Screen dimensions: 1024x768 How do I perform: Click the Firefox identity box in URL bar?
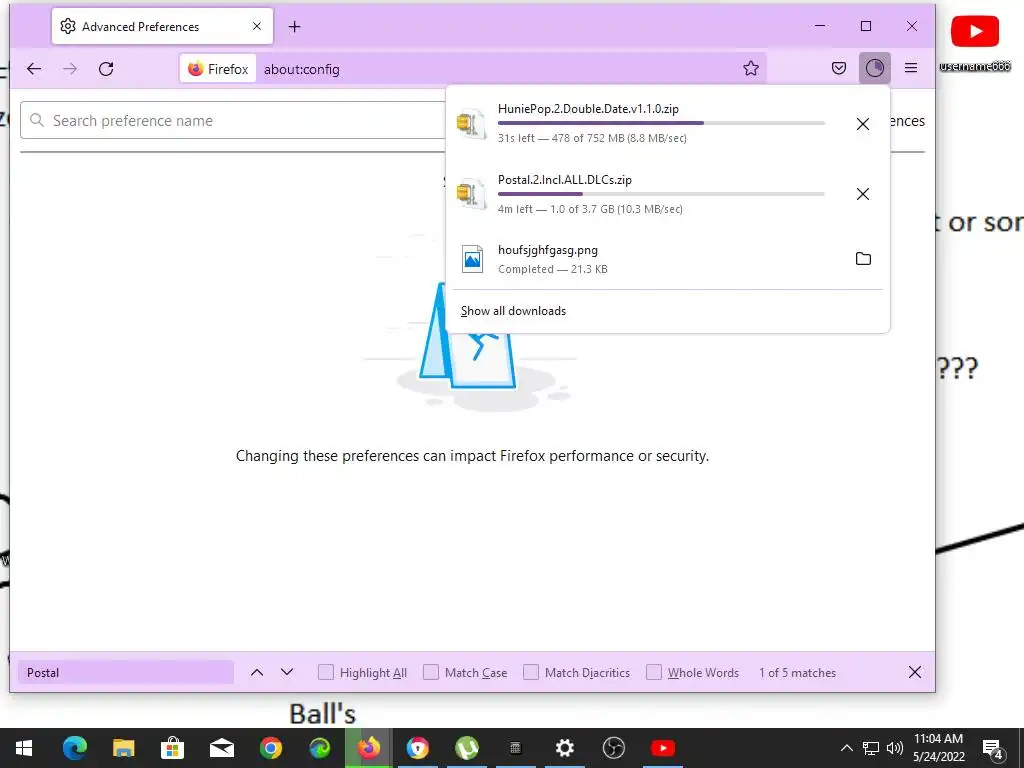click(218, 69)
